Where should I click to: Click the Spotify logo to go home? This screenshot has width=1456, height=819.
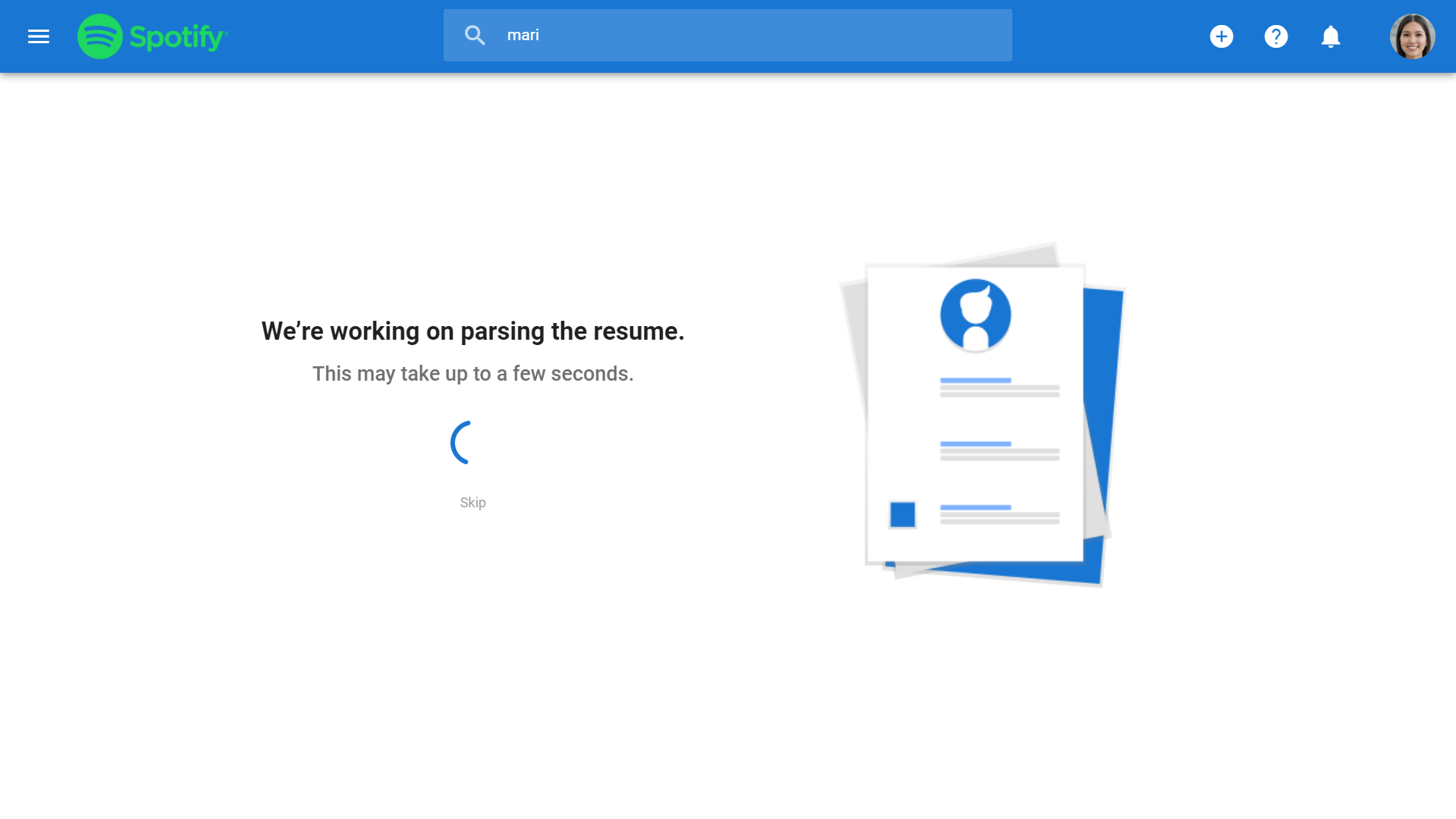coord(152,35)
